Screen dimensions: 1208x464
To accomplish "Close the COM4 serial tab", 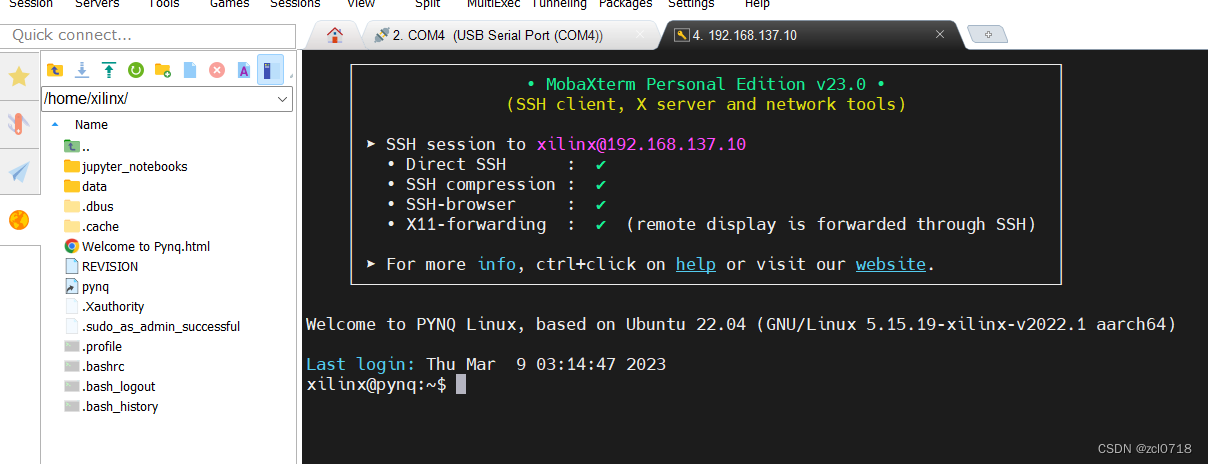I will point(641,34).
